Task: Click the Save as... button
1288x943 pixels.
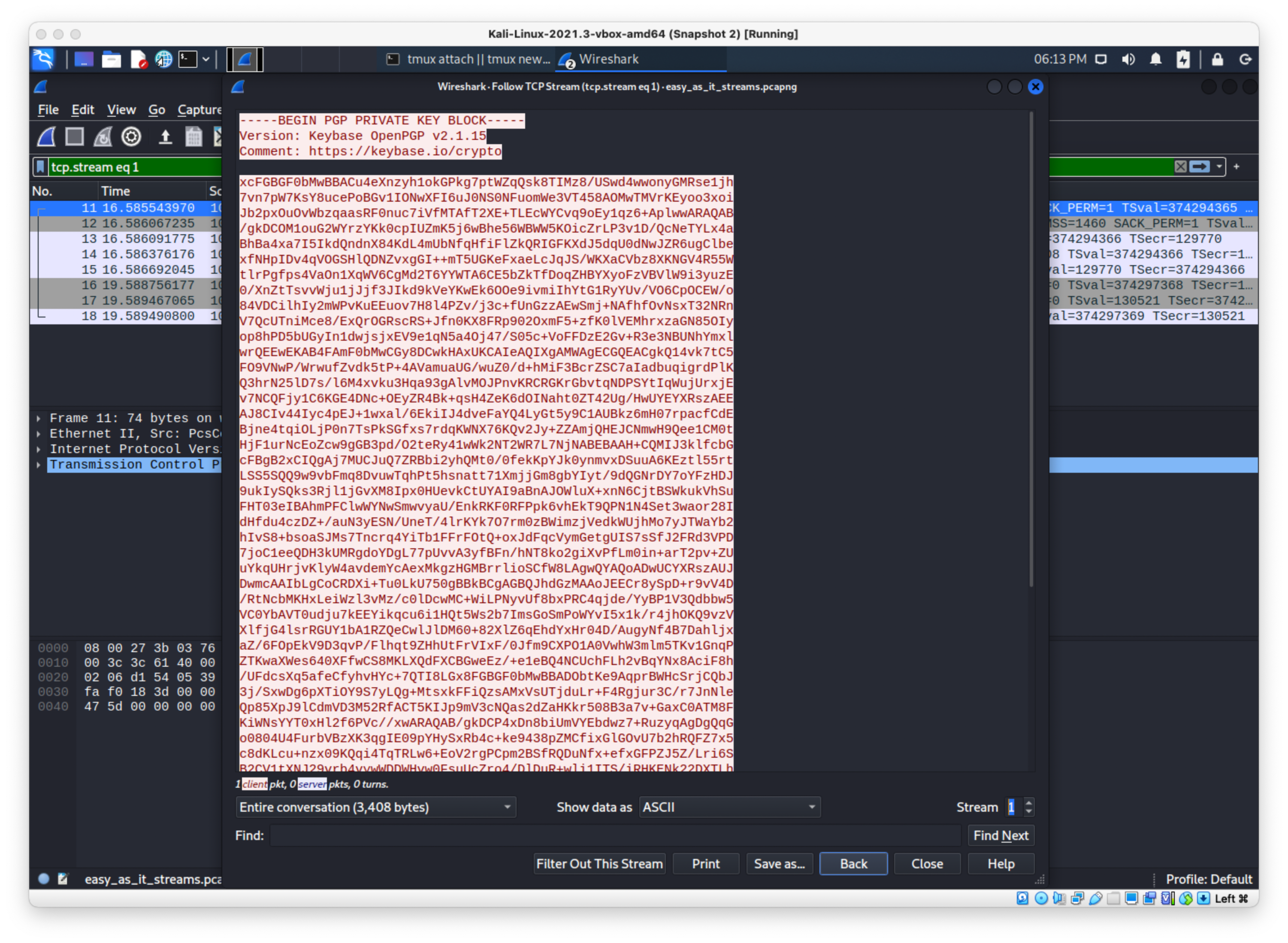Action: (779, 864)
